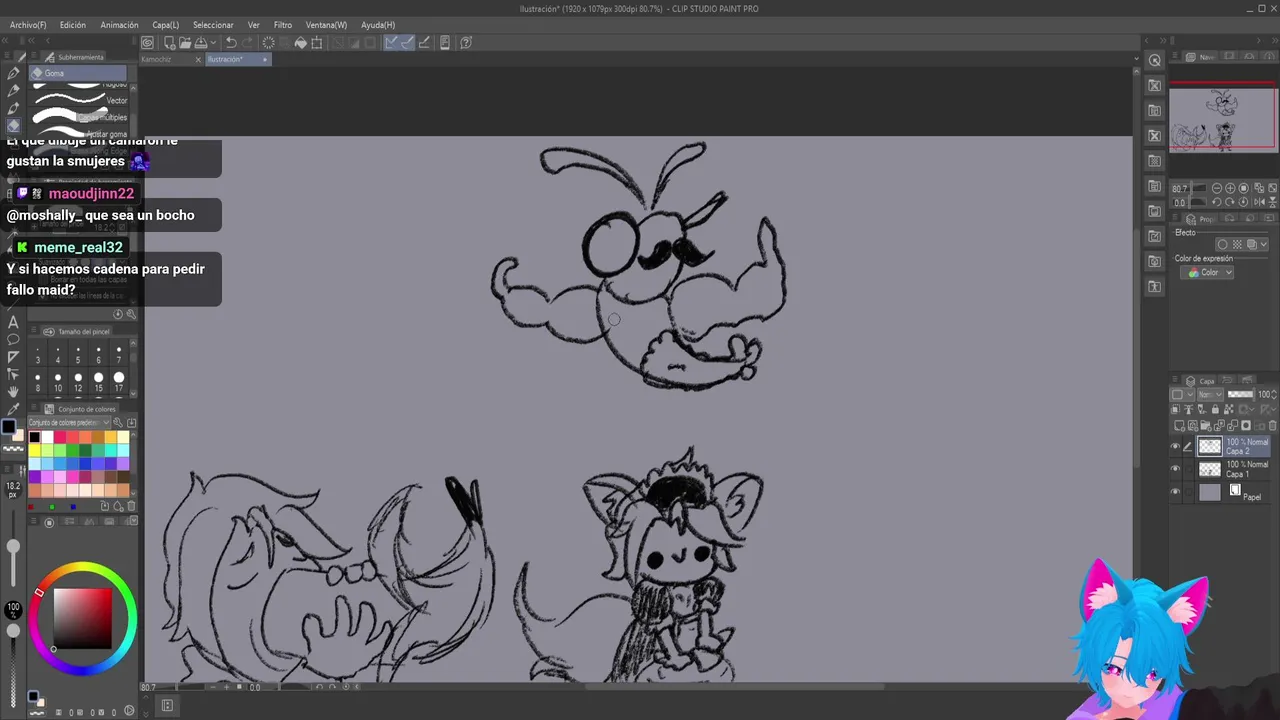
Task: Select brush size 15 preset
Action: click(98, 382)
